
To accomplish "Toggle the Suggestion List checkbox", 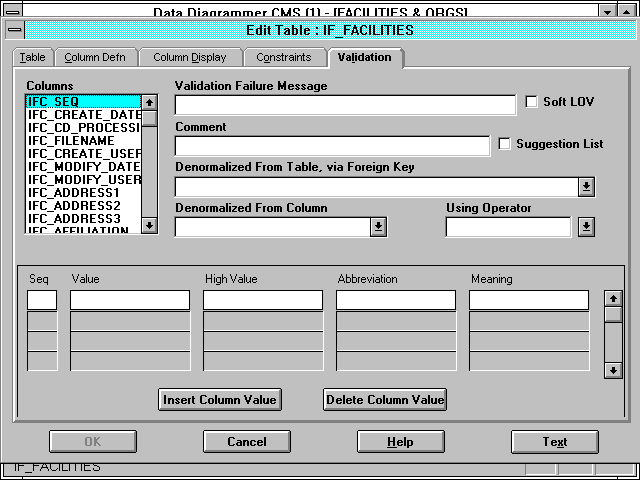I will coord(505,144).
